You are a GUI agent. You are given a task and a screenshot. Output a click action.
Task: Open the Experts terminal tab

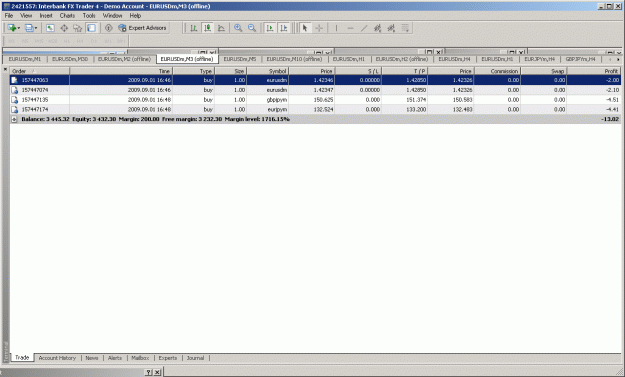pos(168,358)
